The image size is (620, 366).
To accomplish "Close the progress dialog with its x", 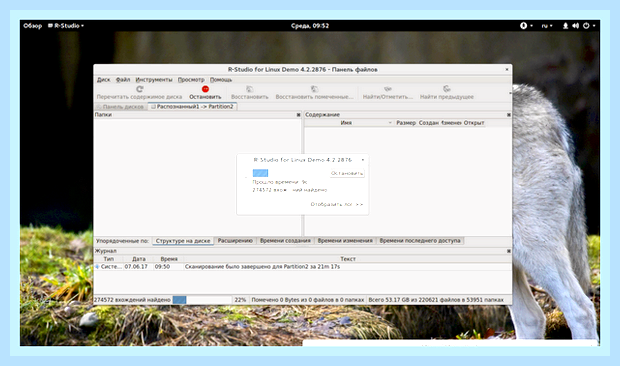I will tap(363, 160).
